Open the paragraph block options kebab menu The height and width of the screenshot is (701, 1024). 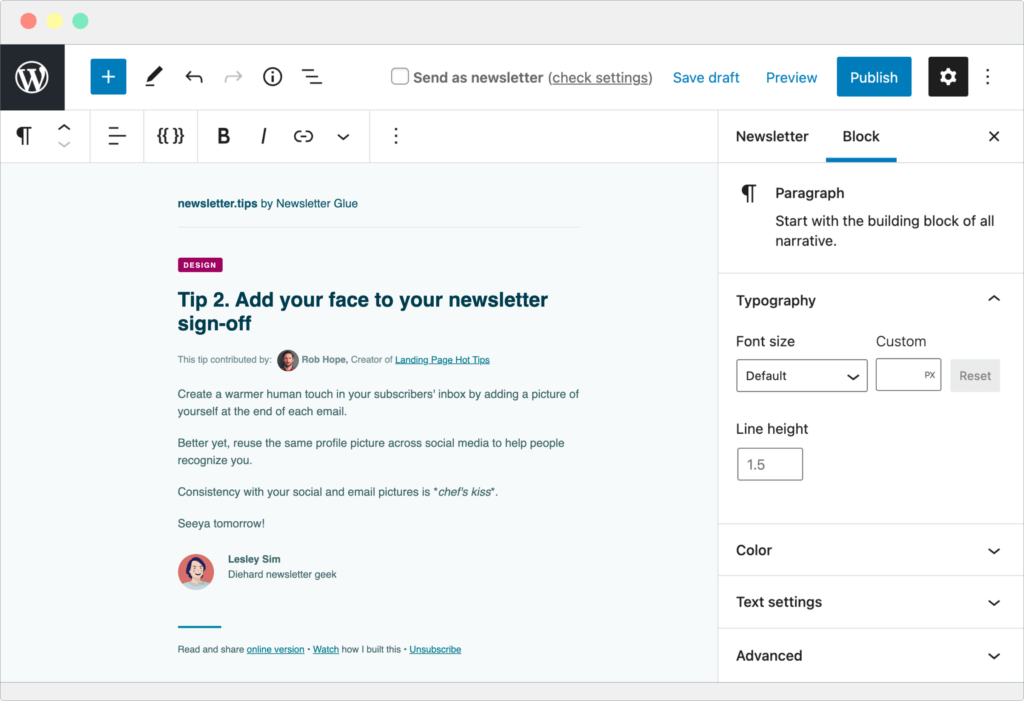396,136
